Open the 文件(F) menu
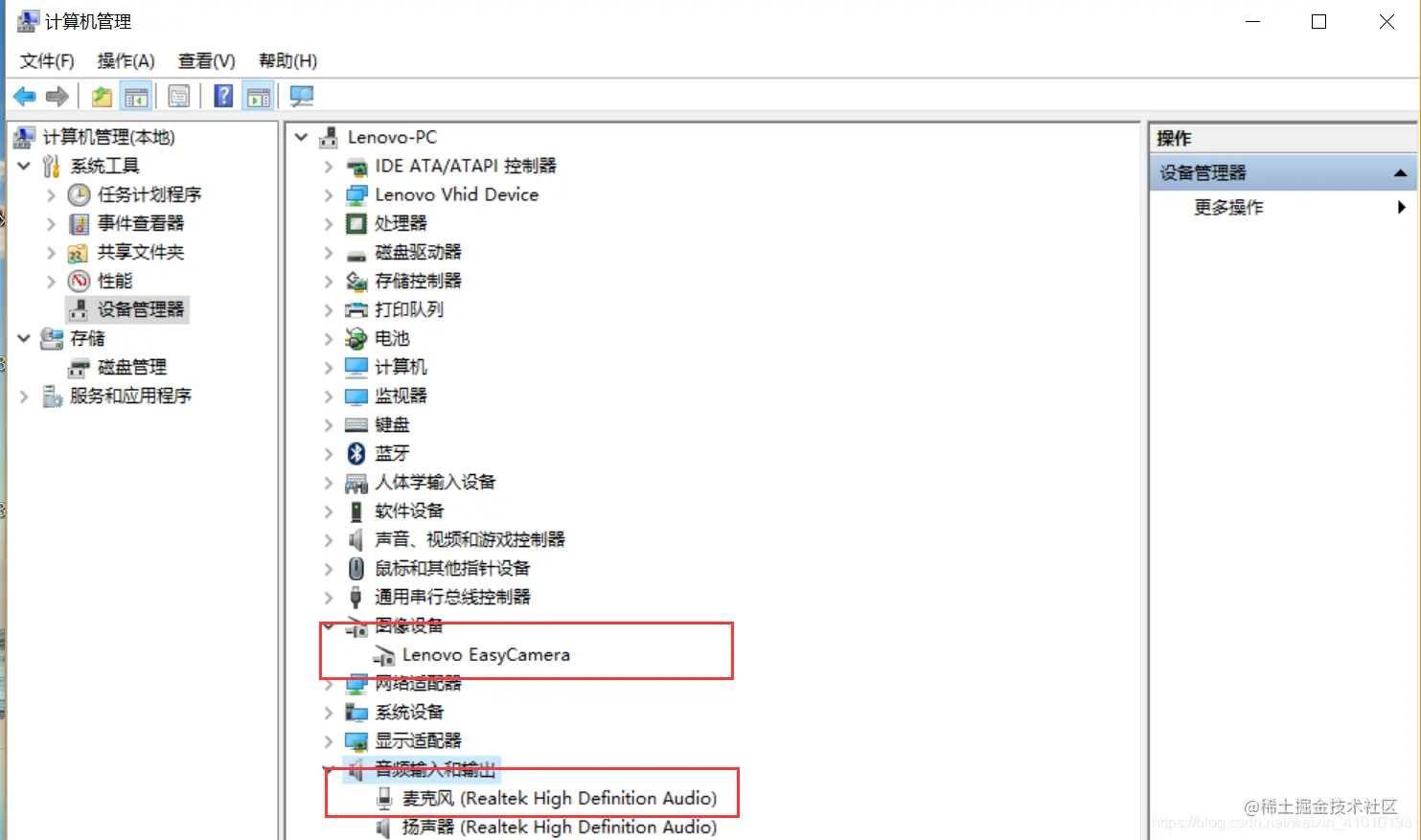 47,61
